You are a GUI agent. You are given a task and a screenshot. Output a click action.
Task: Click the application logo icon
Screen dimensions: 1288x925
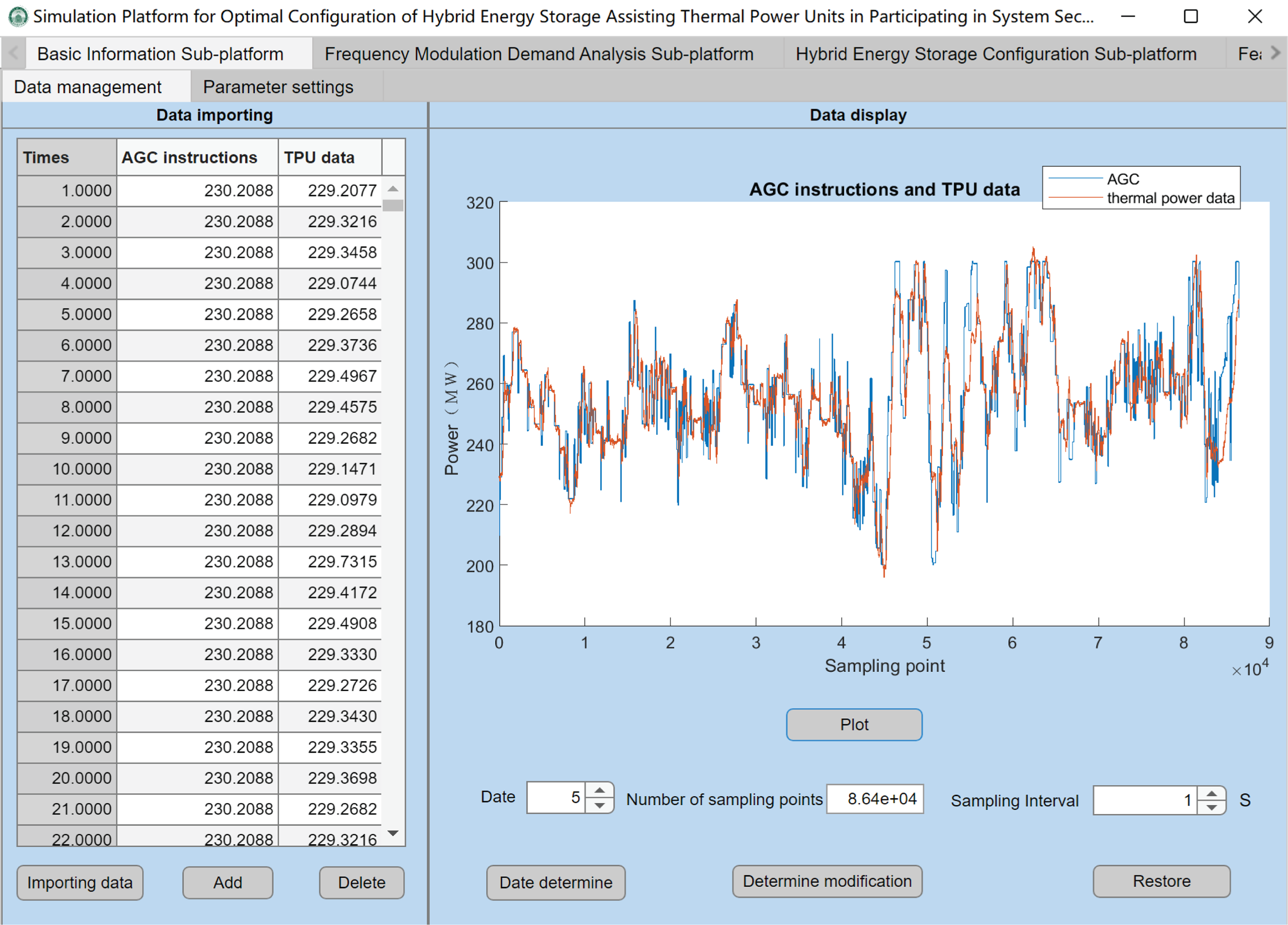[18, 16]
